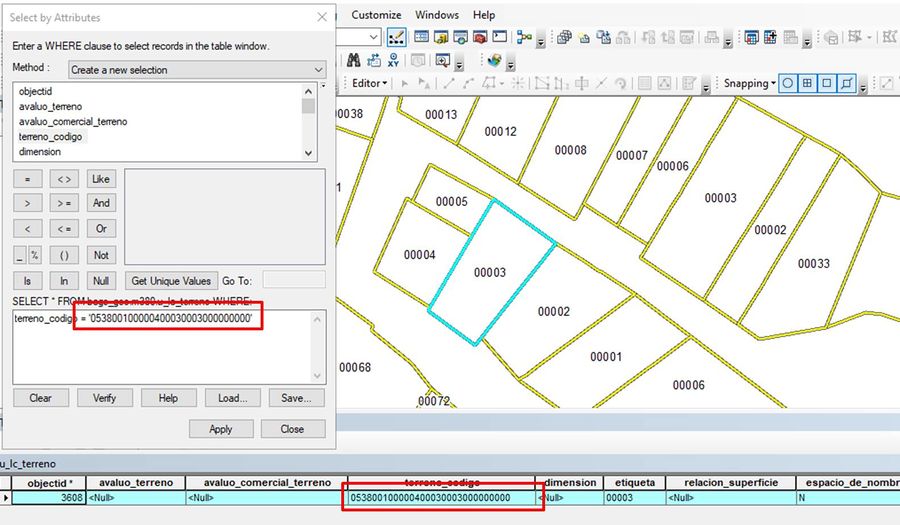Screen dimensions: 900x525
Task: Select the End Point Arc Segment tool
Action: (x=468, y=83)
